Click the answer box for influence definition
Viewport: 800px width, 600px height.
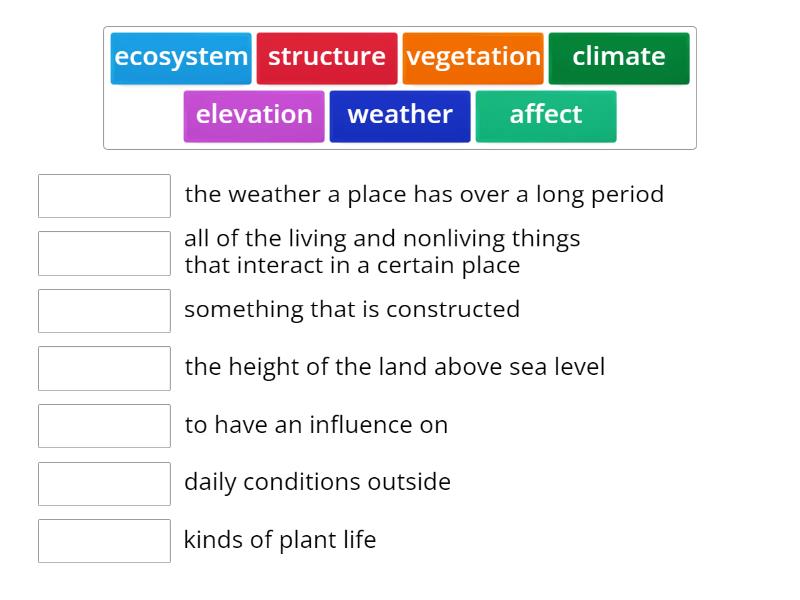104,425
